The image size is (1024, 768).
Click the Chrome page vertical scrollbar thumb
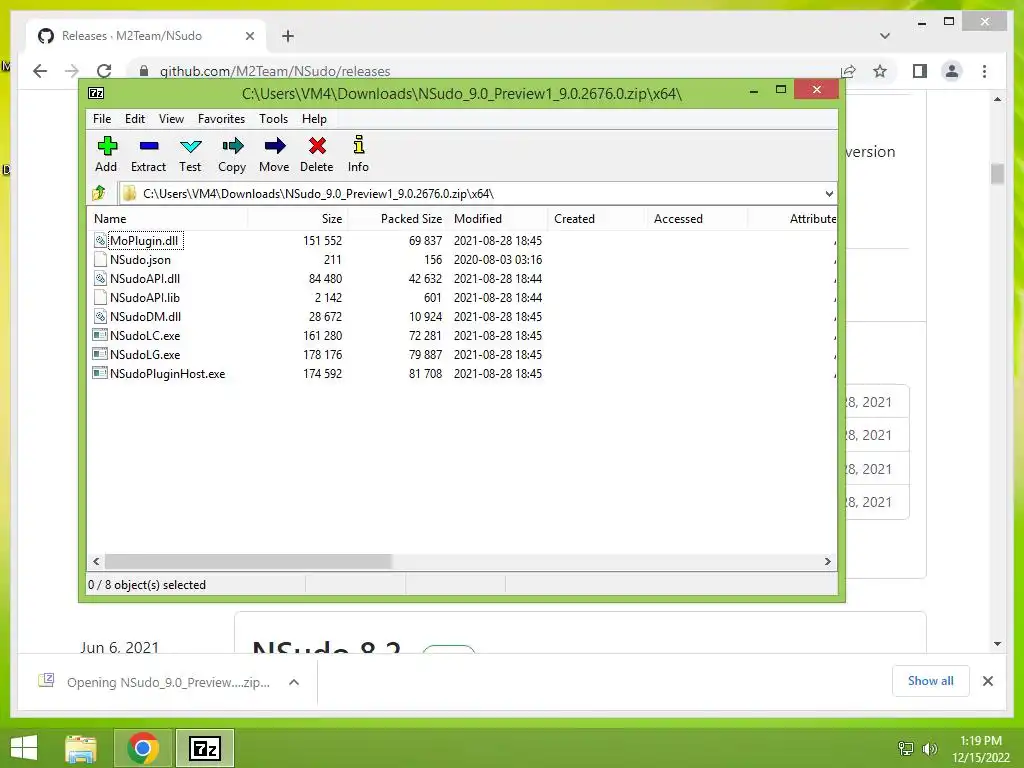997,174
